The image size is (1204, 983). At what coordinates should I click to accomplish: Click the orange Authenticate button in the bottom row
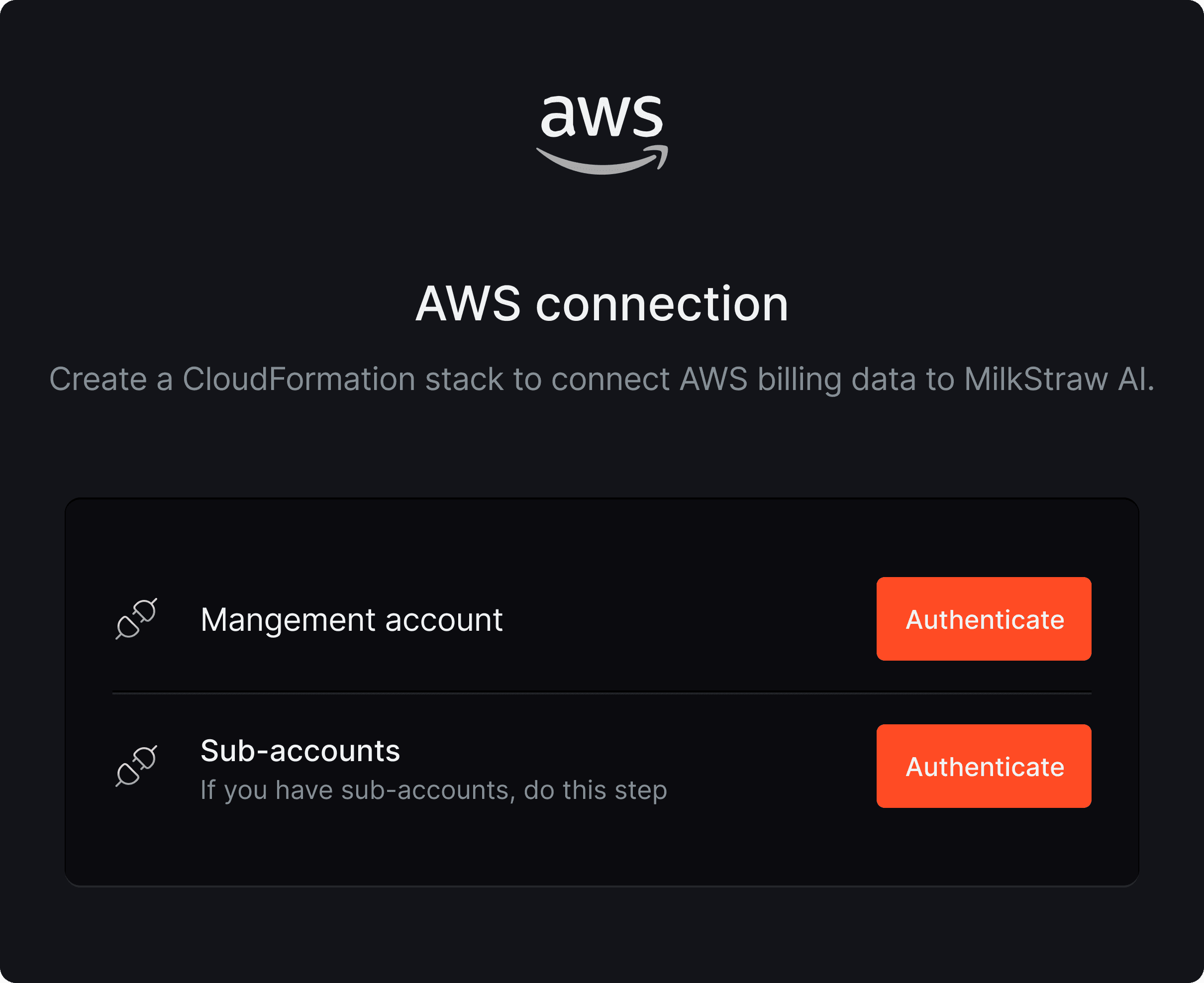tap(983, 767)
